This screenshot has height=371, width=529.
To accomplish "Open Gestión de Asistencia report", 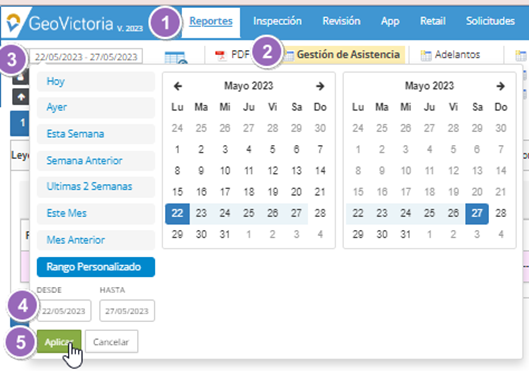I will coord(344,54).
